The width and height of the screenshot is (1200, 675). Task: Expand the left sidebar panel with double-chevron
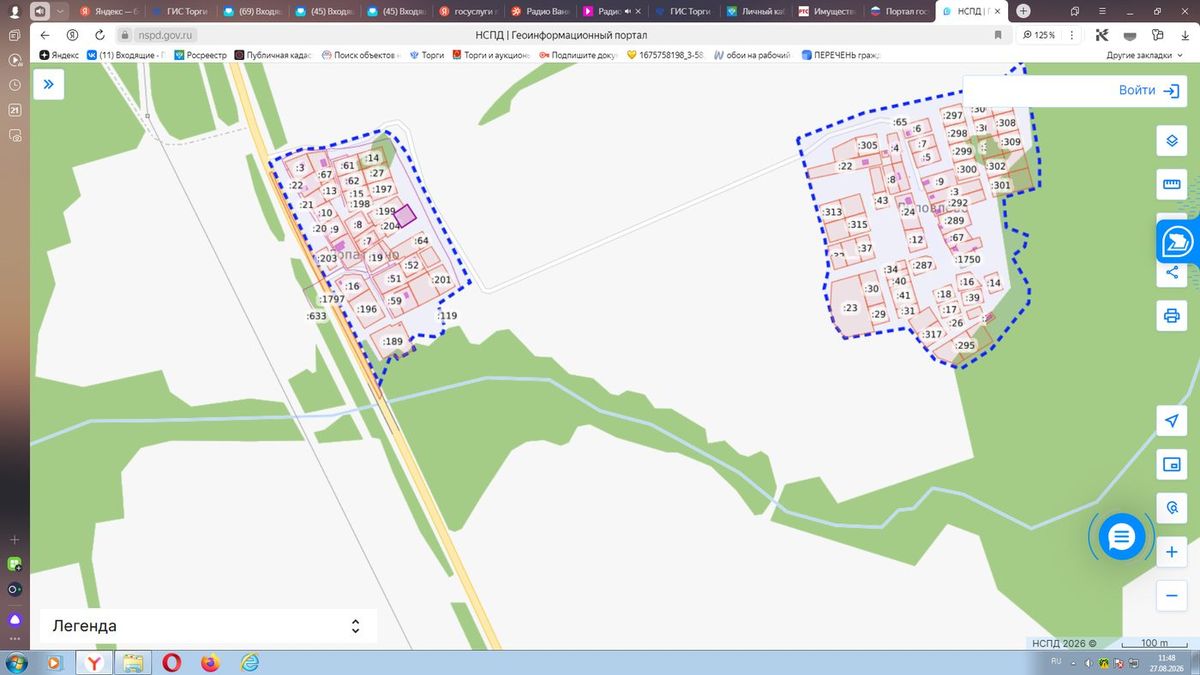(x=48, y=85)
